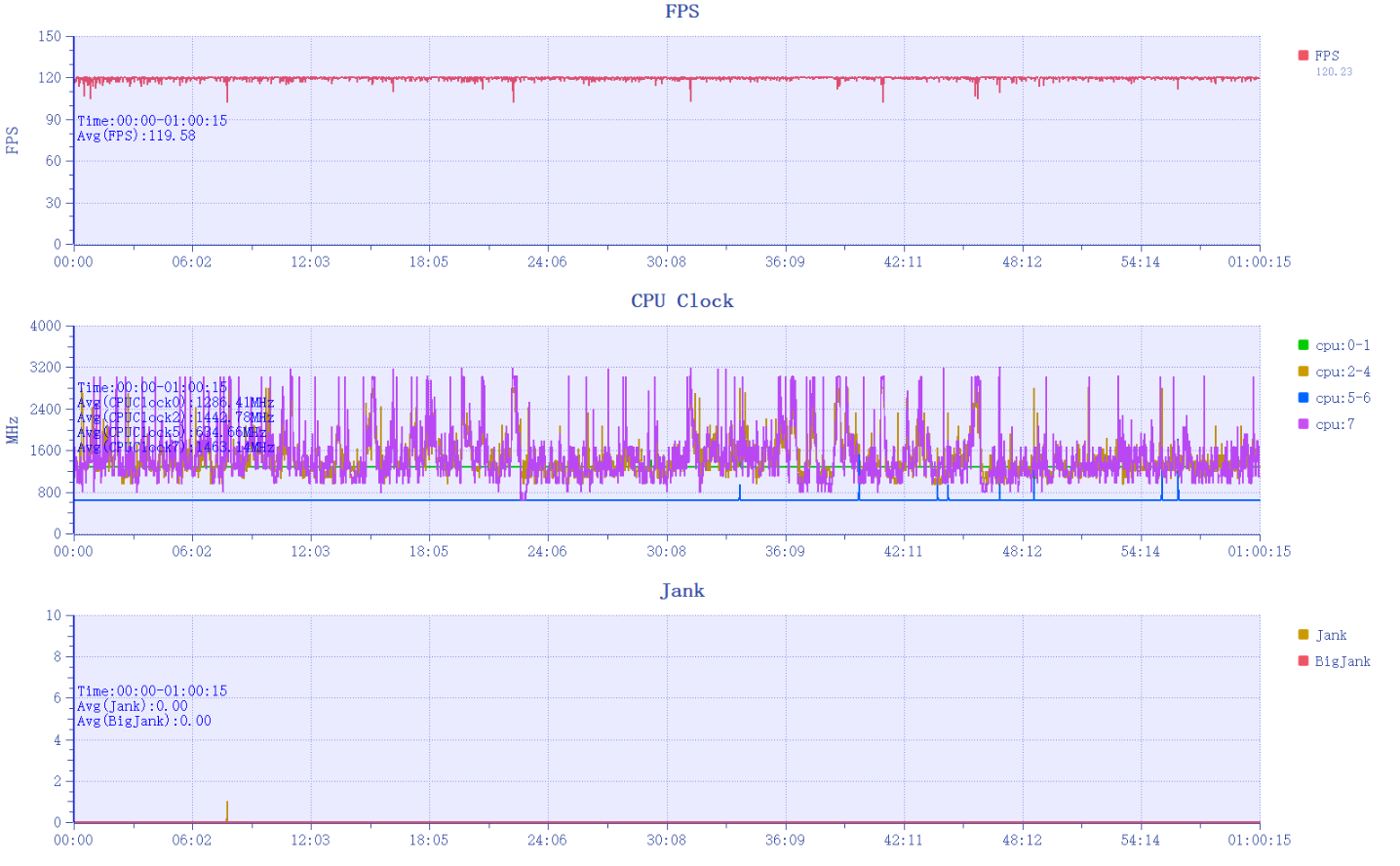
Task: Select the FPS chart title
Action: point(682,12)
